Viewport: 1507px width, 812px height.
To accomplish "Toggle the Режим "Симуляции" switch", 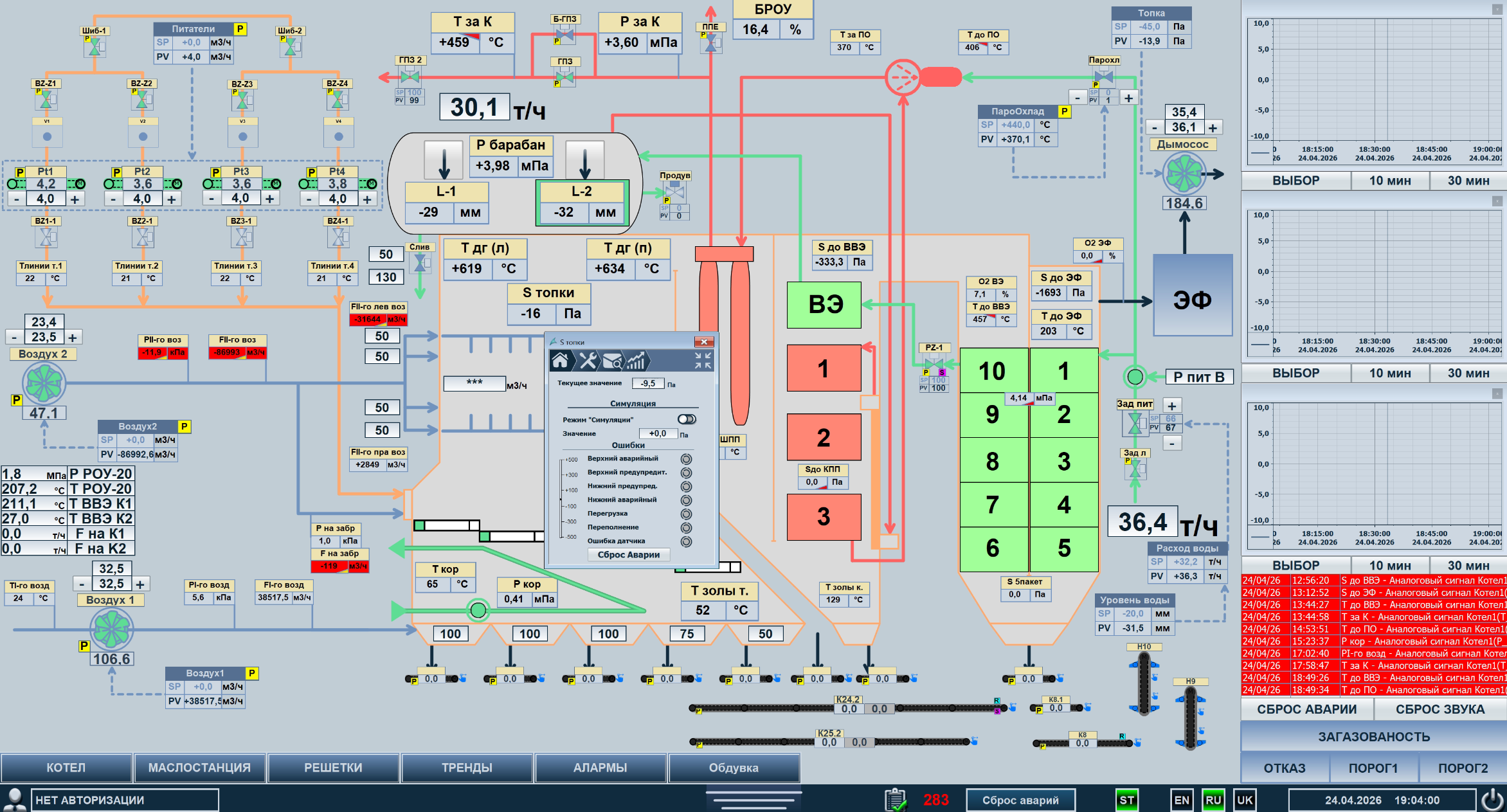I will 687,419.
